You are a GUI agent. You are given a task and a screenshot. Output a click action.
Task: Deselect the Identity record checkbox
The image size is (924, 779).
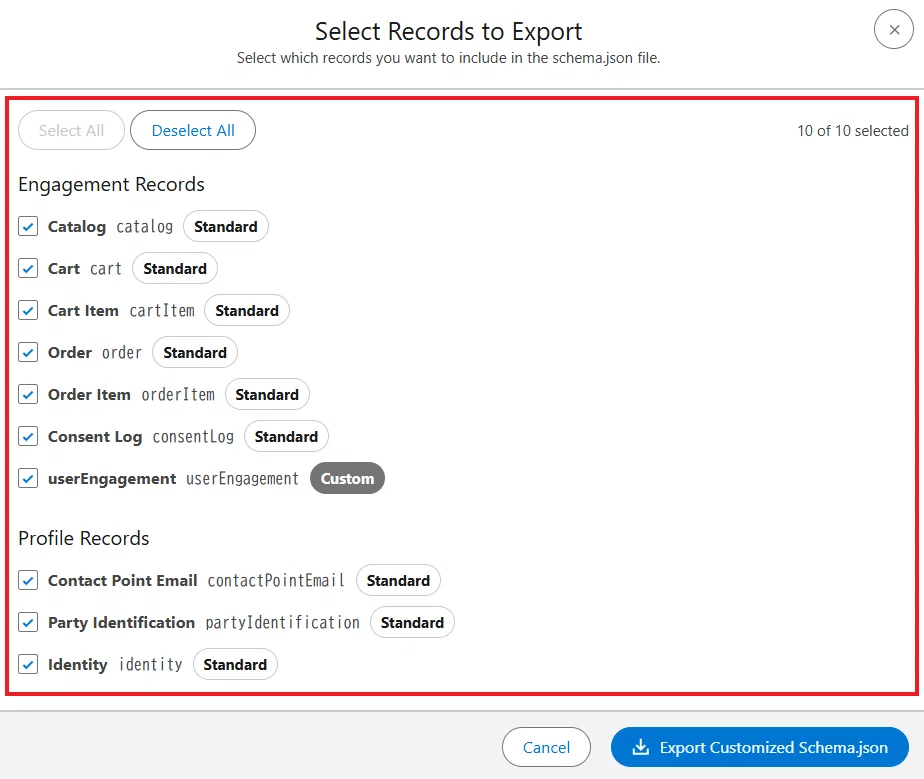(x=28, y=664)
